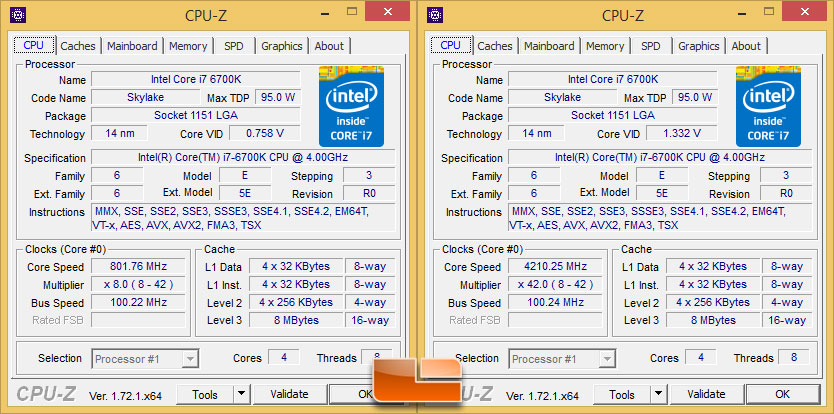The height and width of the screenshot is (414, 834).
Task: Click Core VID 1.332 V field
Action: 681,133
